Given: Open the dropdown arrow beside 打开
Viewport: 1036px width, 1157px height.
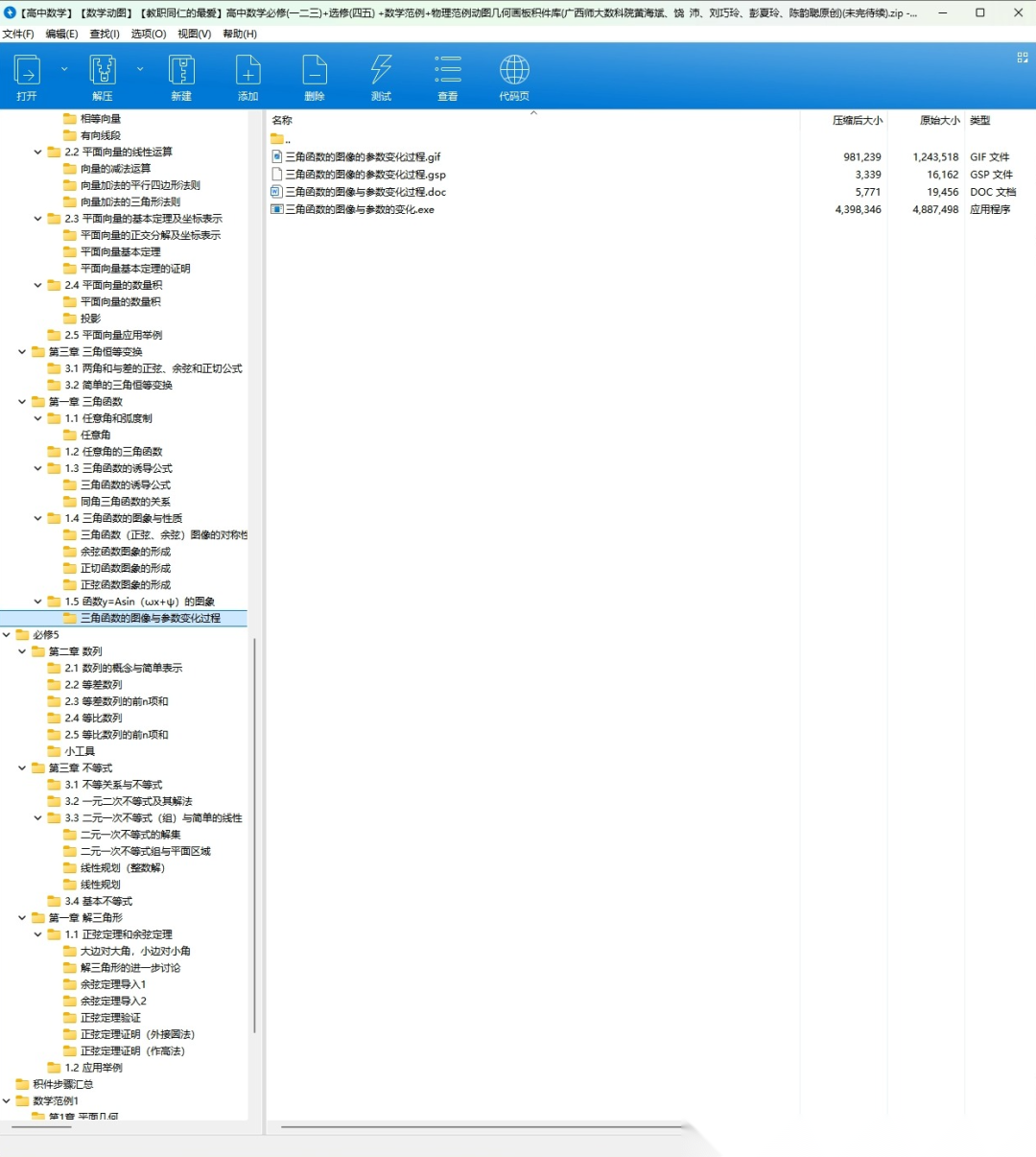Looking at the screenshot, I should [x=64, y=69].
